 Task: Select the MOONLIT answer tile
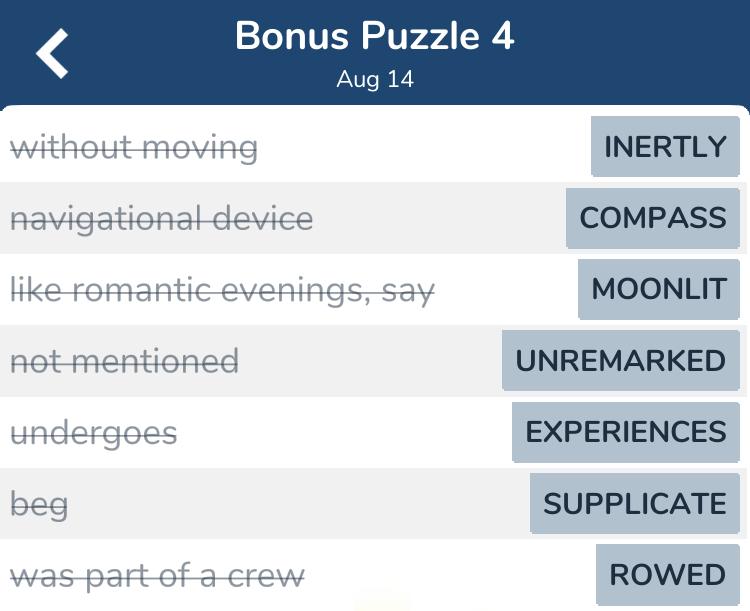(659, 290)
